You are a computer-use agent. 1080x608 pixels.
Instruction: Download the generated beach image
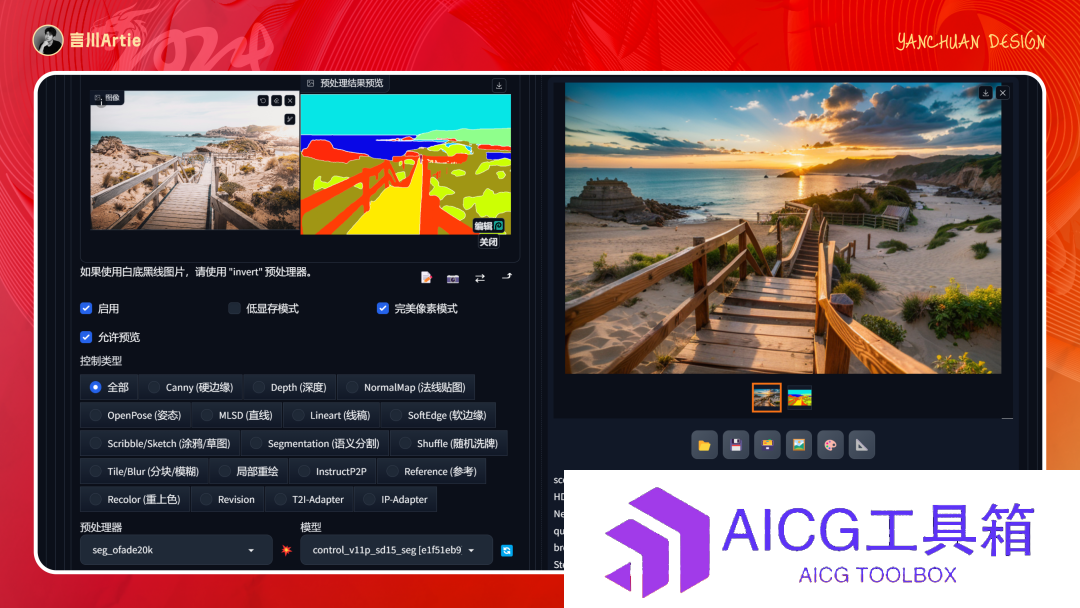point(986,93)
